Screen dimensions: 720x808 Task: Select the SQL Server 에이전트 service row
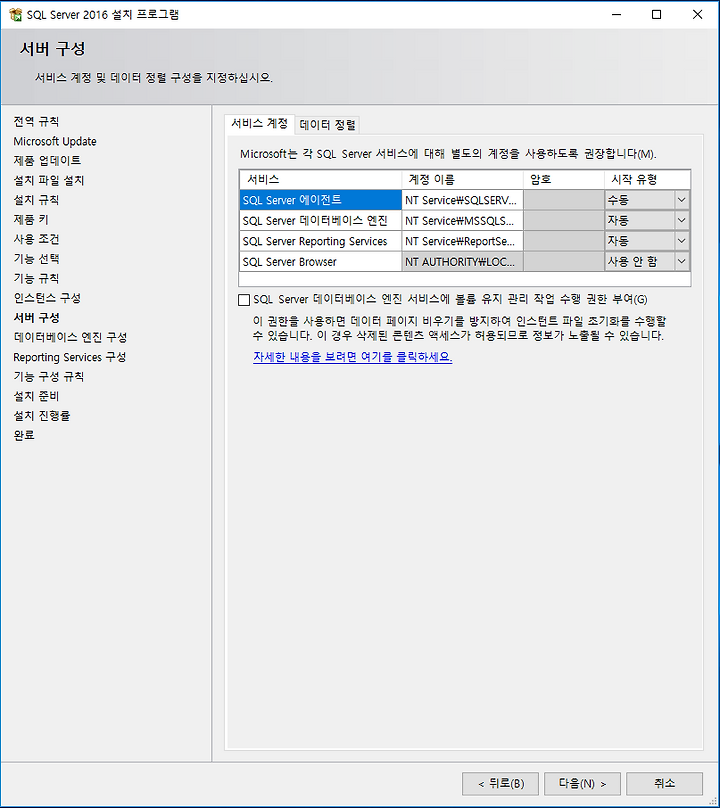(321, 200)
